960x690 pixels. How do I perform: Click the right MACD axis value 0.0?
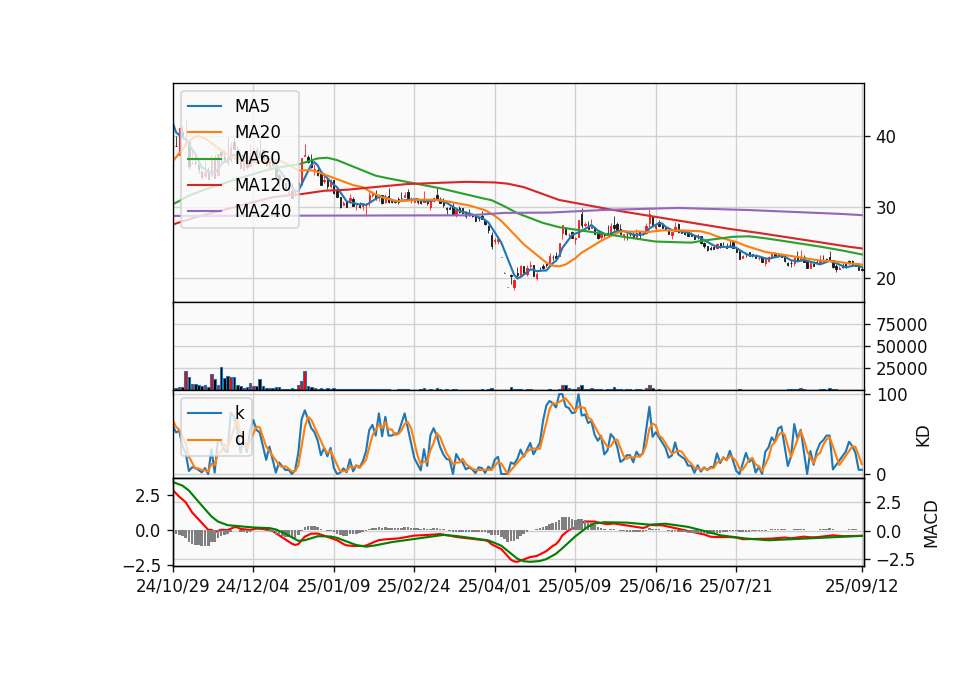[888, 532]
